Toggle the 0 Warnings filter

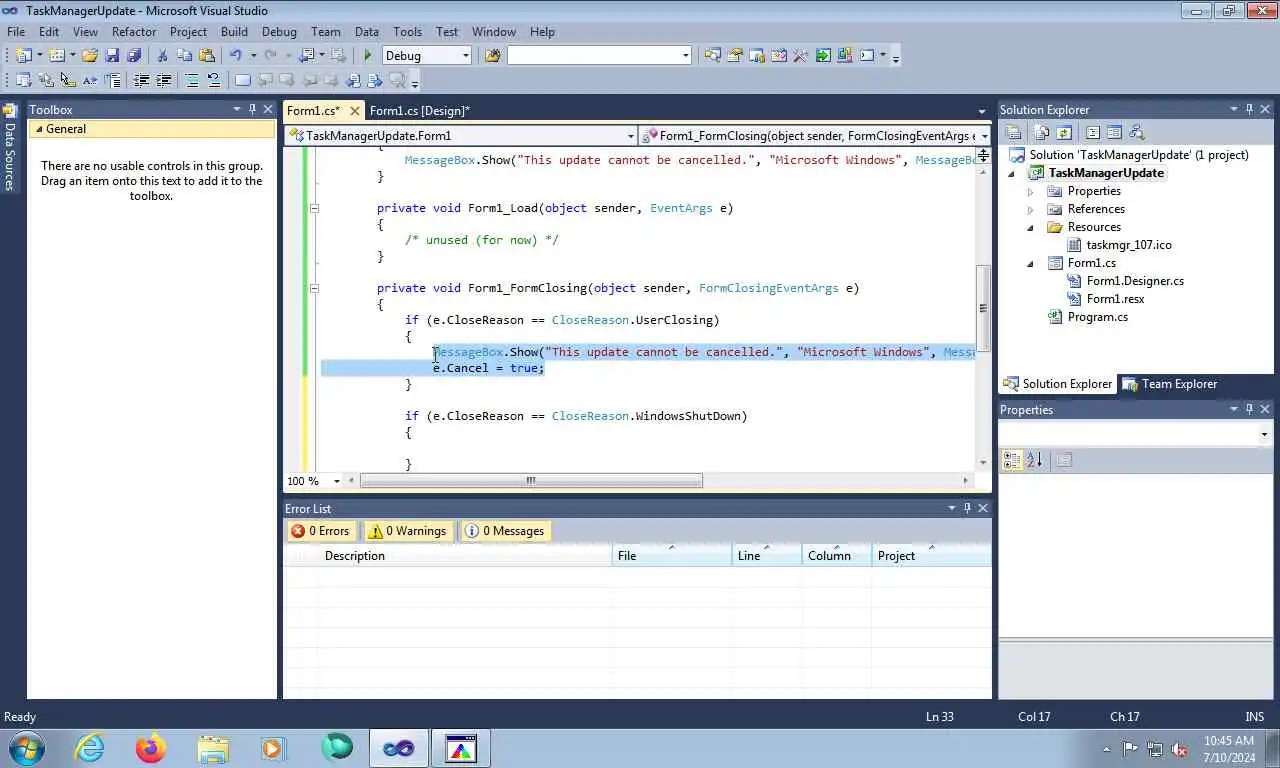(x=407, y=531)
